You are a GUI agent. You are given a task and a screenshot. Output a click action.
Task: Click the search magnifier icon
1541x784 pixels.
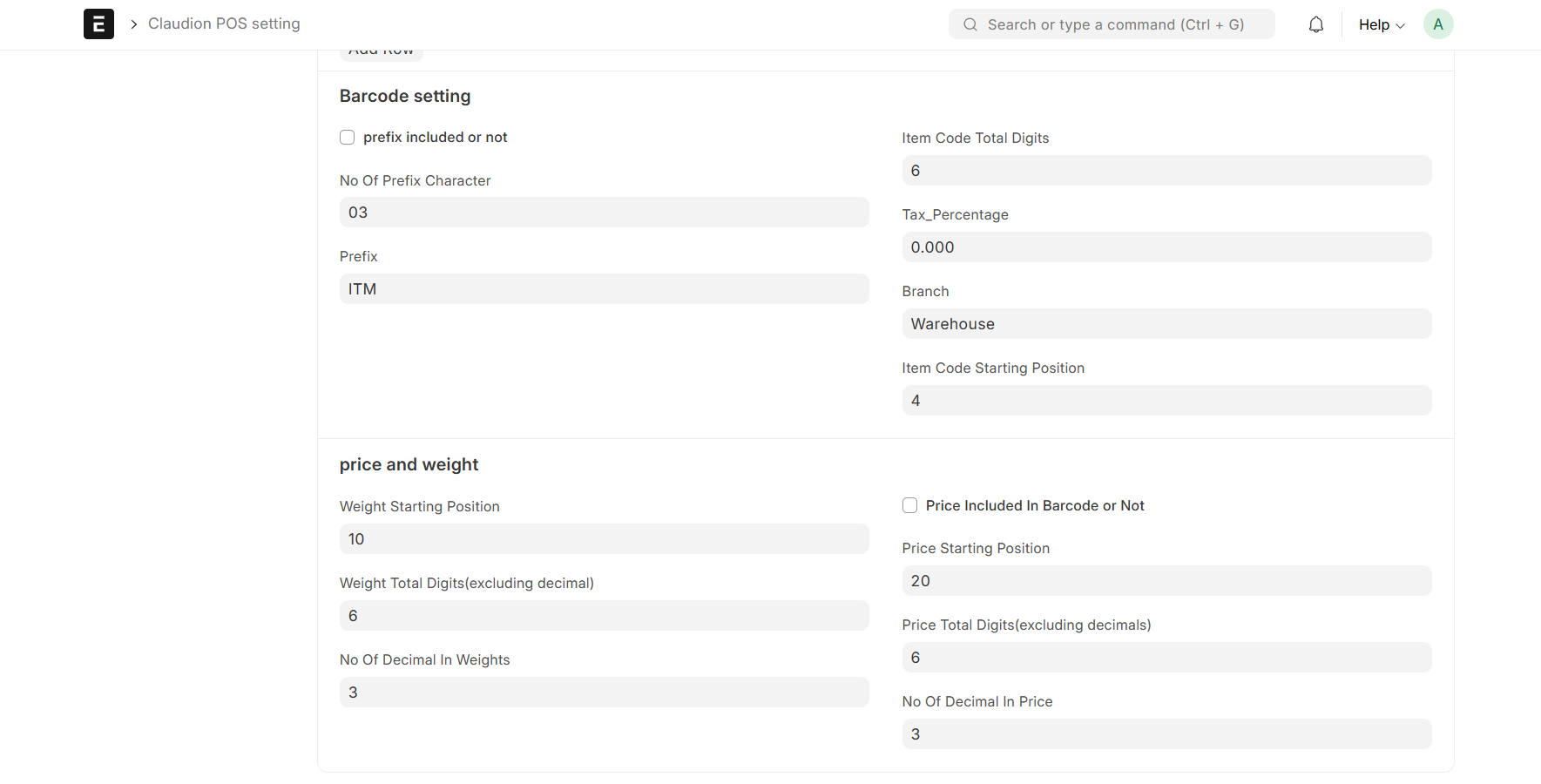click(970, 24)
